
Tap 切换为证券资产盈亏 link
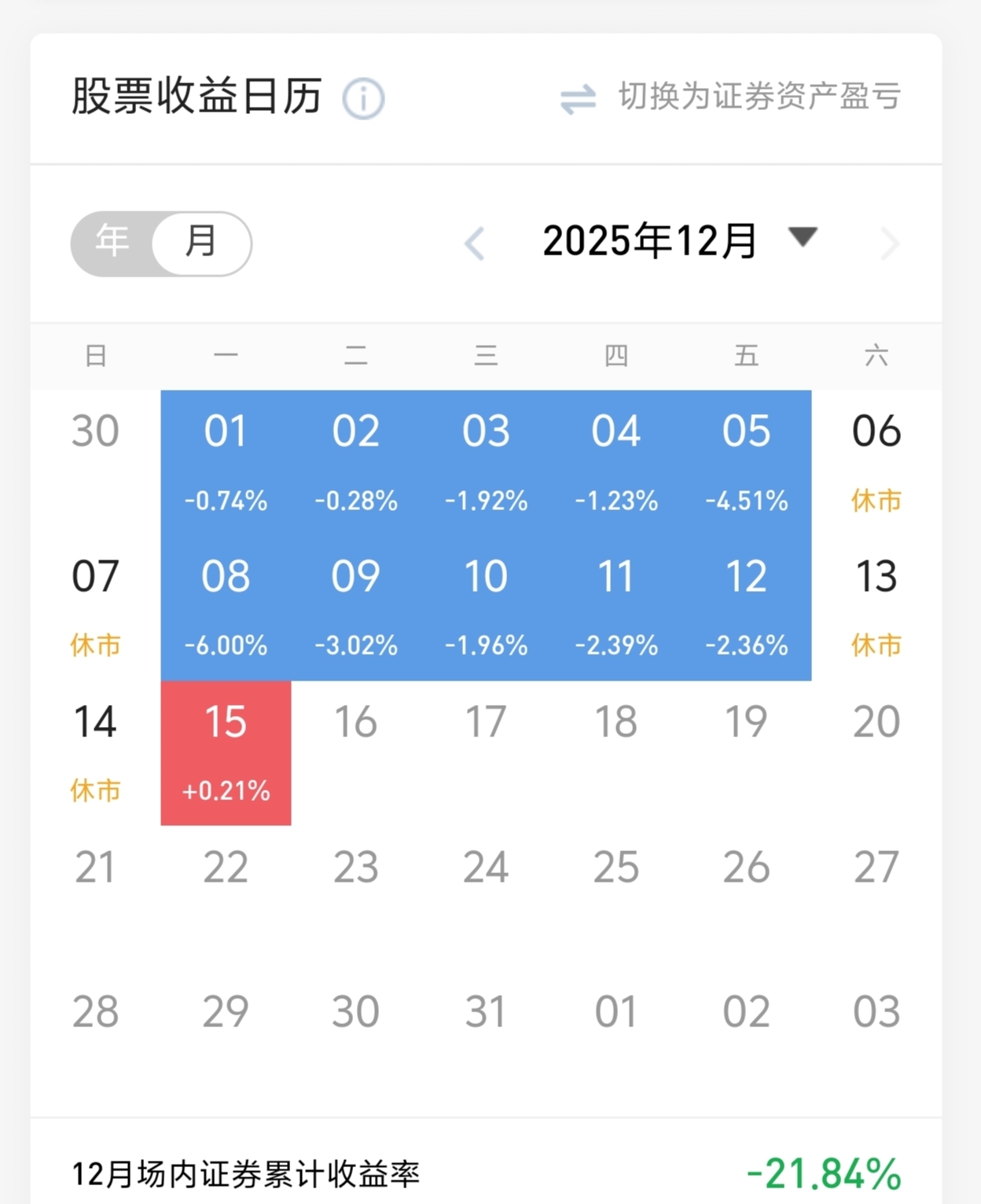[759, 97]
